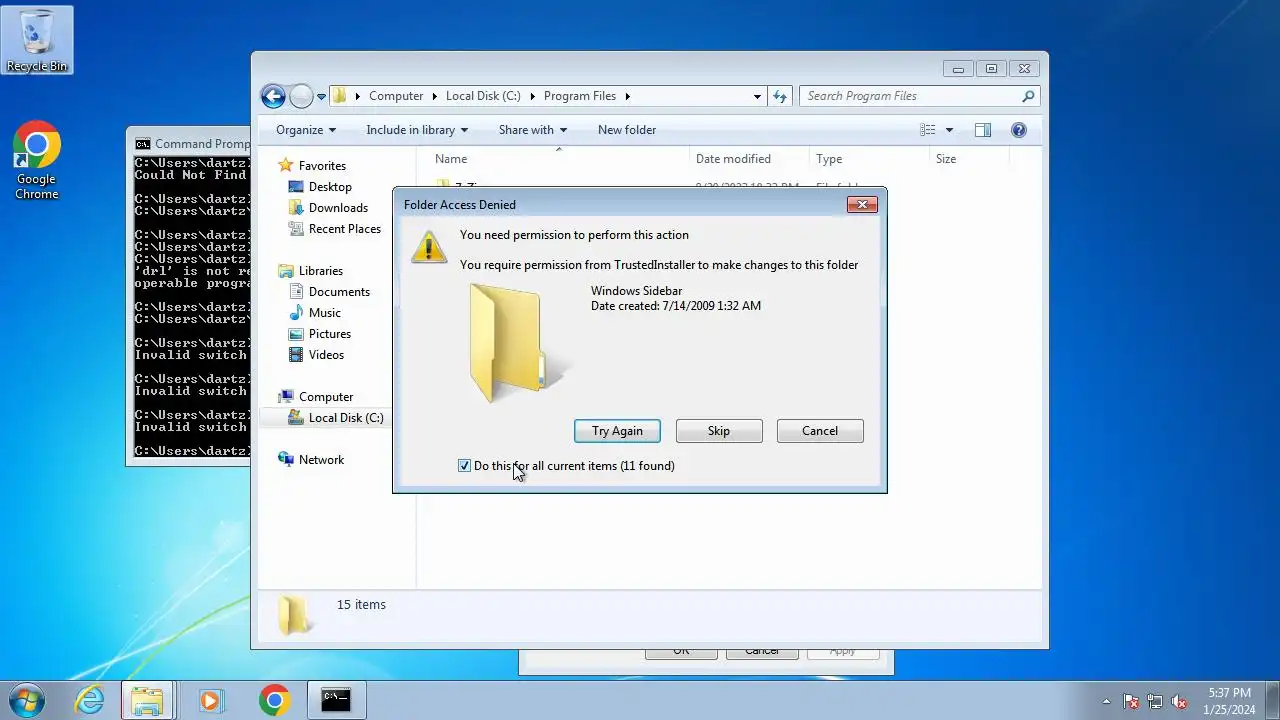Launch the Google Chrome desktop shortcut
This screenshot has height=720, width=1280.
click(x=37, y=161)
